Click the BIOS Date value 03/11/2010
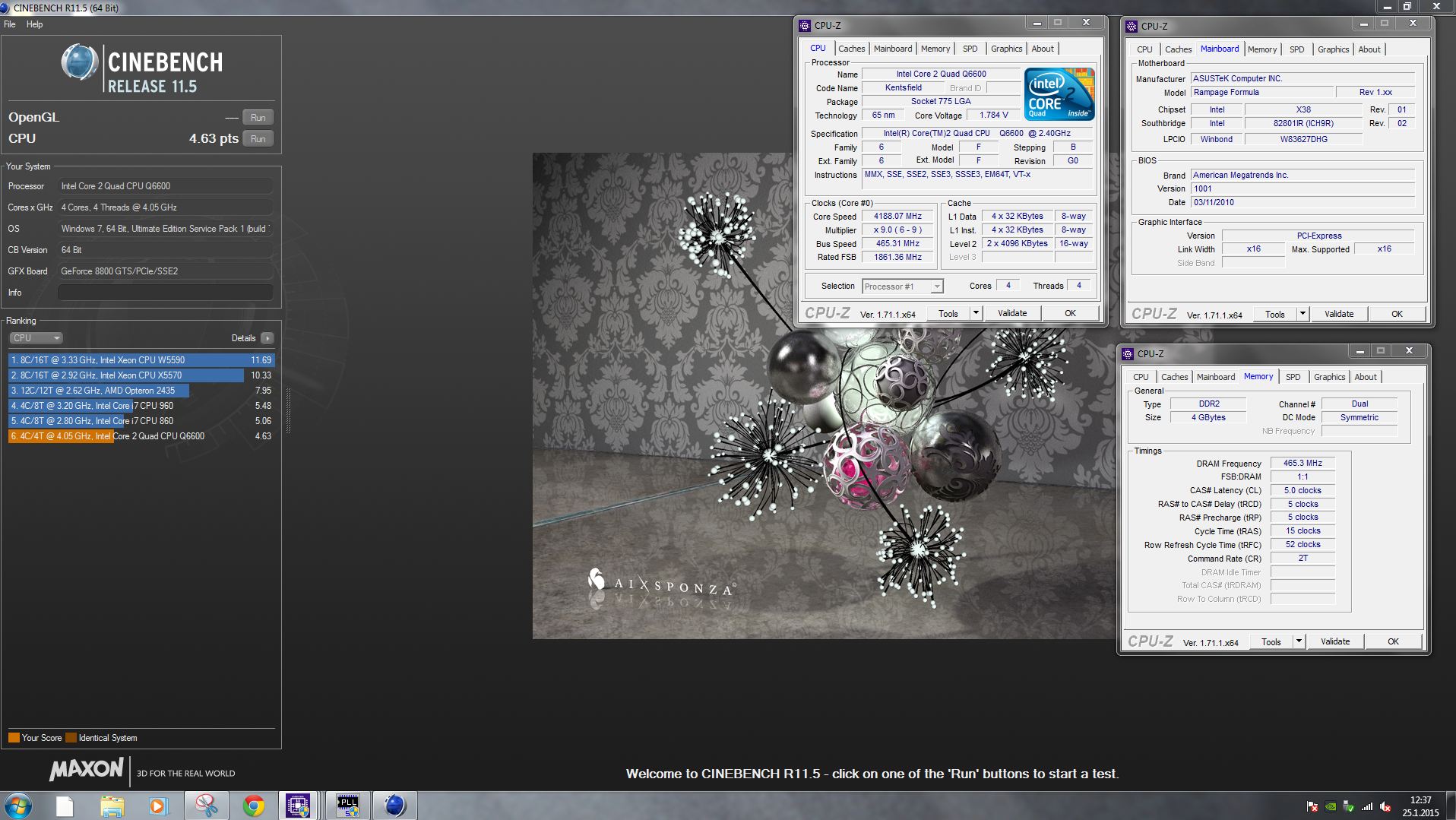Viewport: 1456px width, 820px height. pos(1302,203)
